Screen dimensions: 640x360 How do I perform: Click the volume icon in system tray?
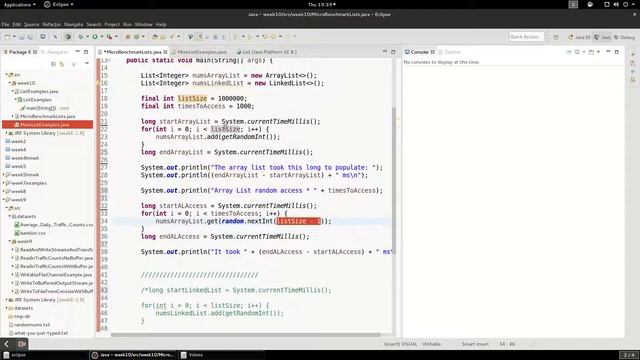click(x=616, y=4)
